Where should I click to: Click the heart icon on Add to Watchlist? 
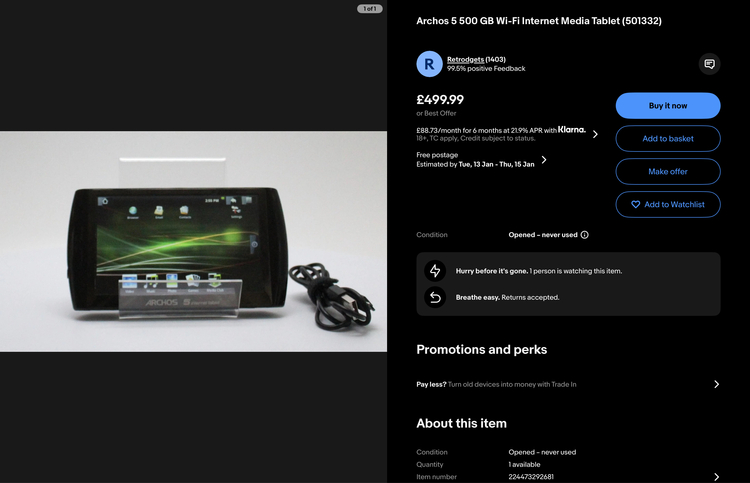tap(635, 205)
